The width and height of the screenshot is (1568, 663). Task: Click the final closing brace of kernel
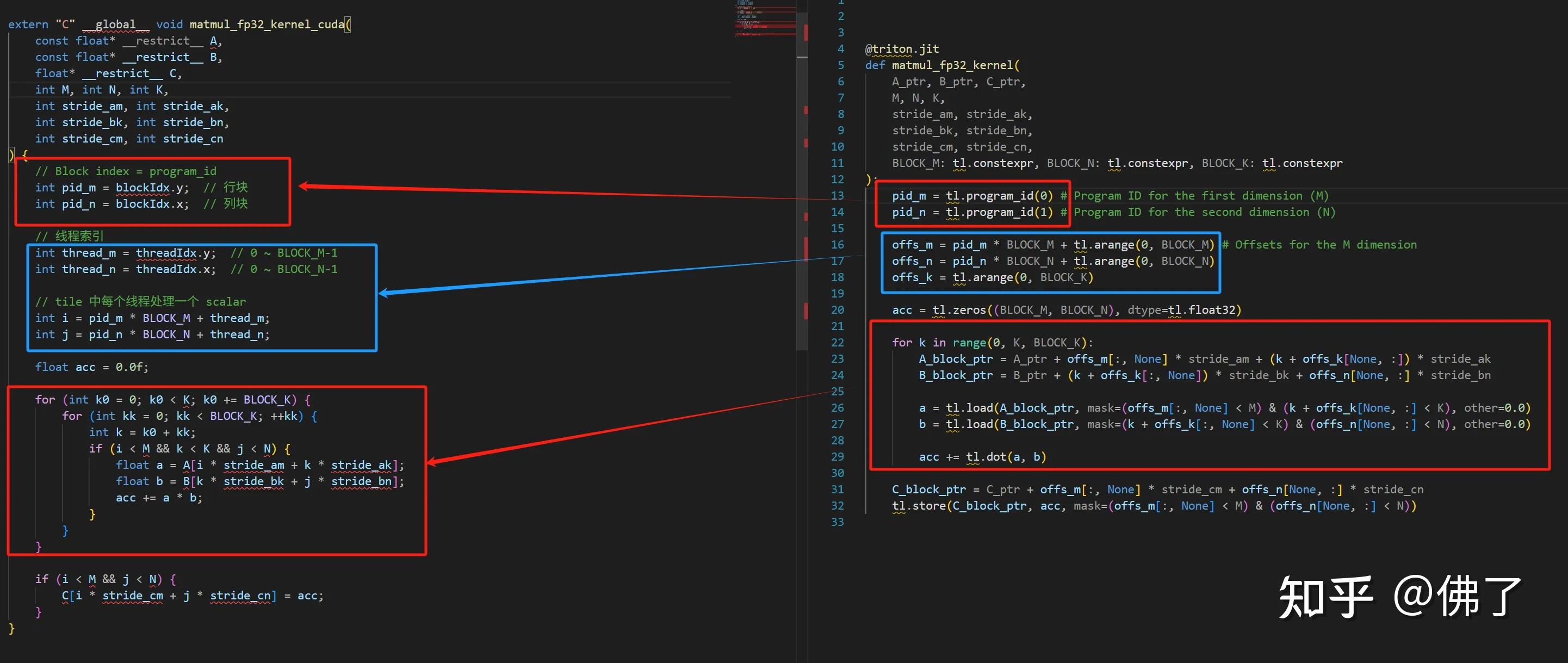click(x=11, y=628)
